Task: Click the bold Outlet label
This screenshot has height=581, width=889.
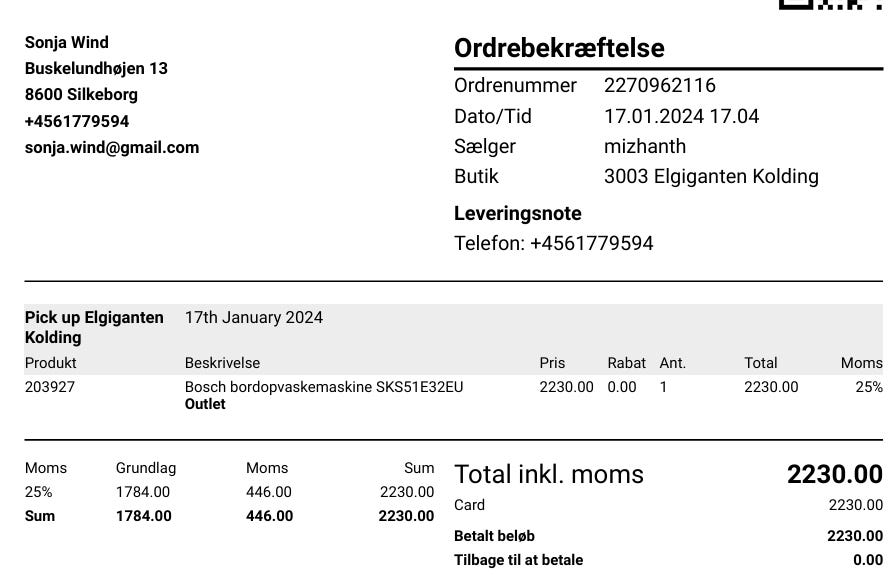Action: point(205,404)
